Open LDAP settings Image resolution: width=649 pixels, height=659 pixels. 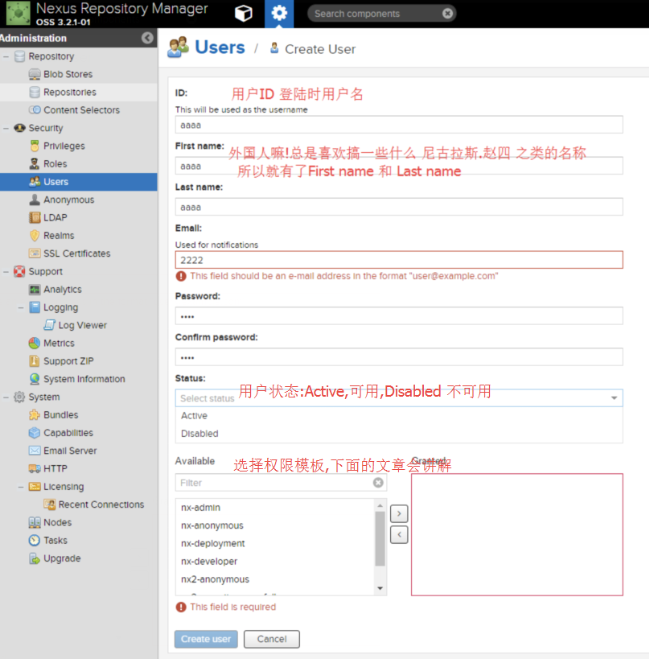[x=55, y=218]
